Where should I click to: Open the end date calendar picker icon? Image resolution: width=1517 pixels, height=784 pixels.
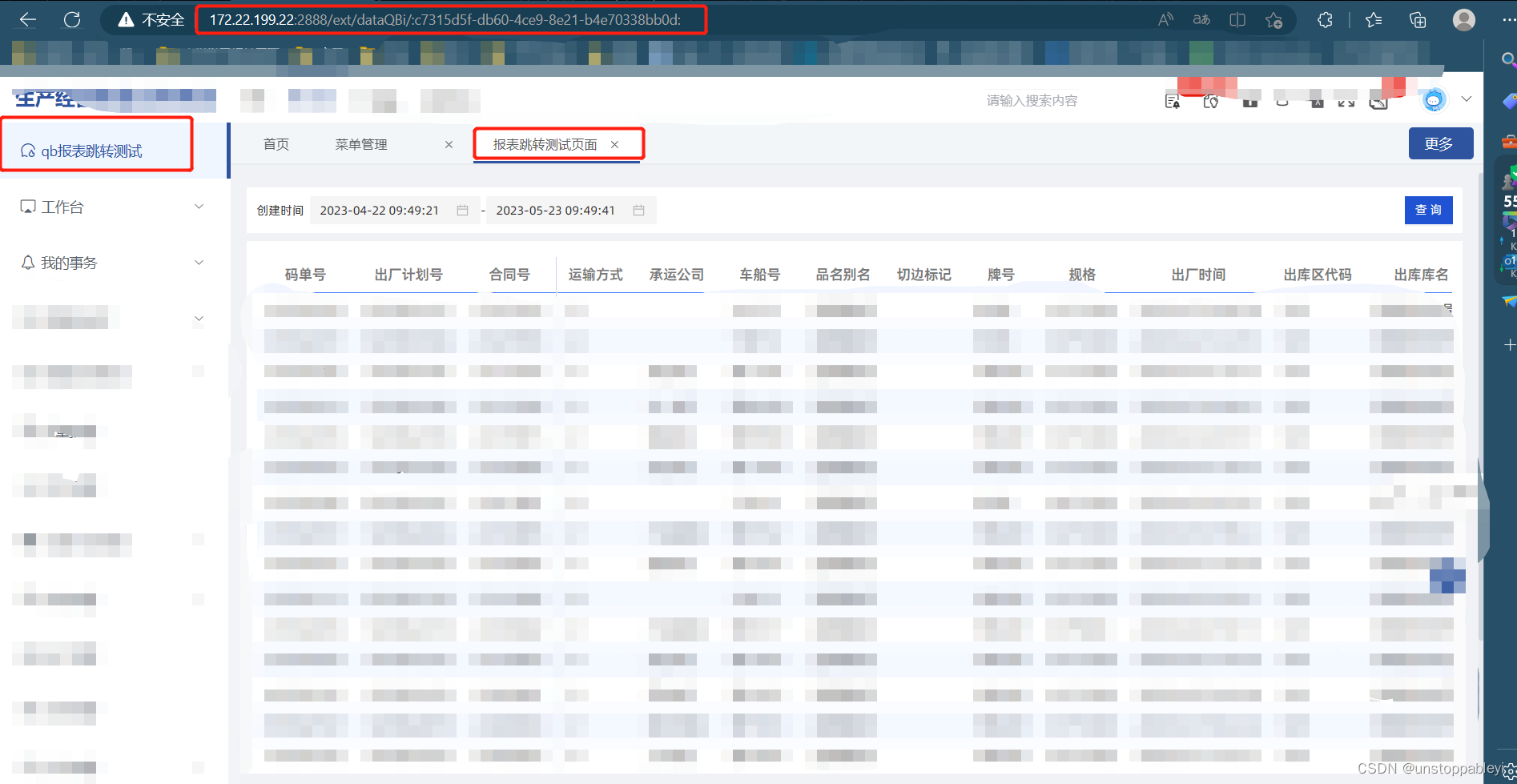click(x=638, y=210)
